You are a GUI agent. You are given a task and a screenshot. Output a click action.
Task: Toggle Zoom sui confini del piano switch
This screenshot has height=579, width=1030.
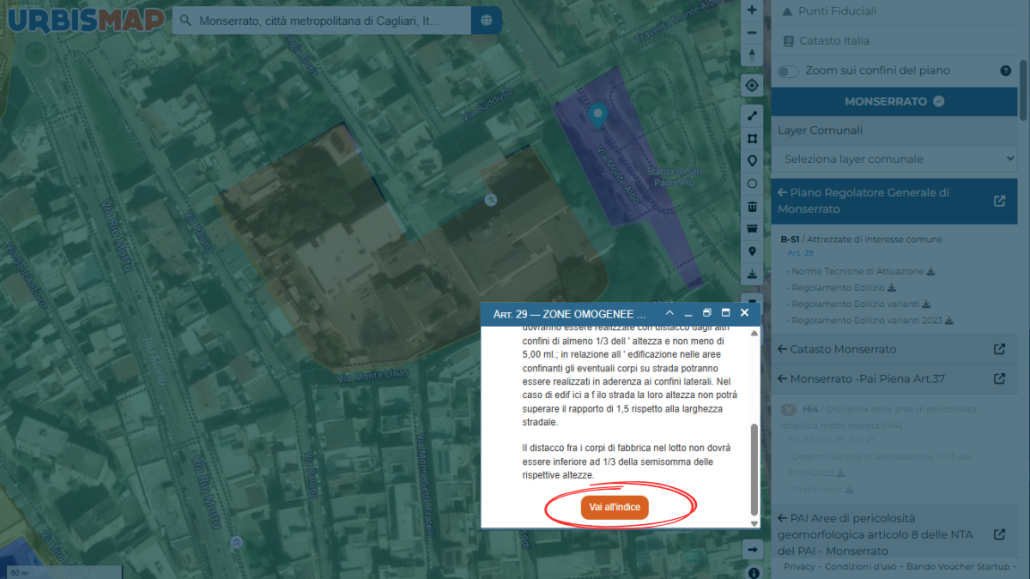click(x=788, y=71)
